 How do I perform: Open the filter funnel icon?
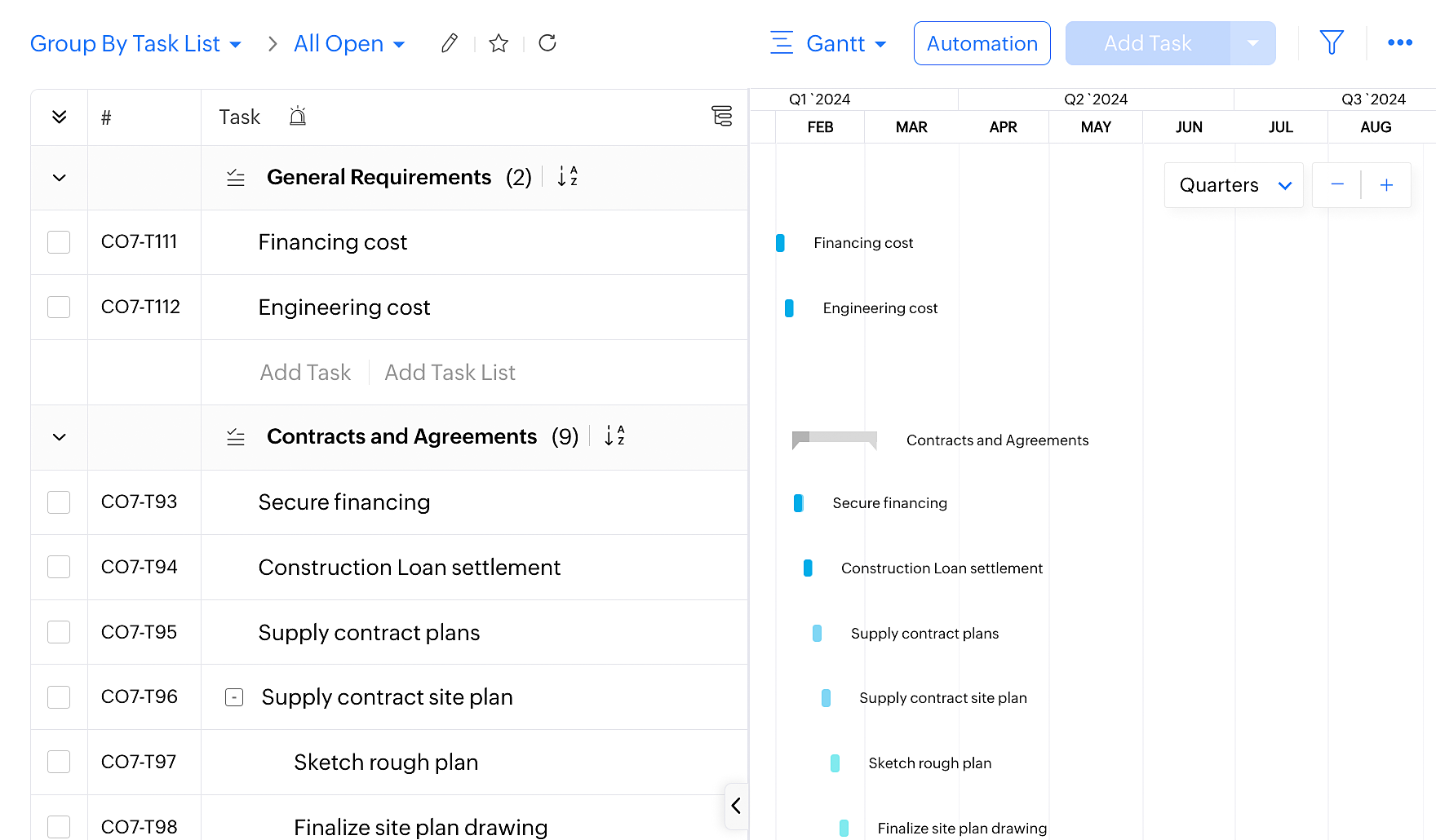coord(1332,42)
